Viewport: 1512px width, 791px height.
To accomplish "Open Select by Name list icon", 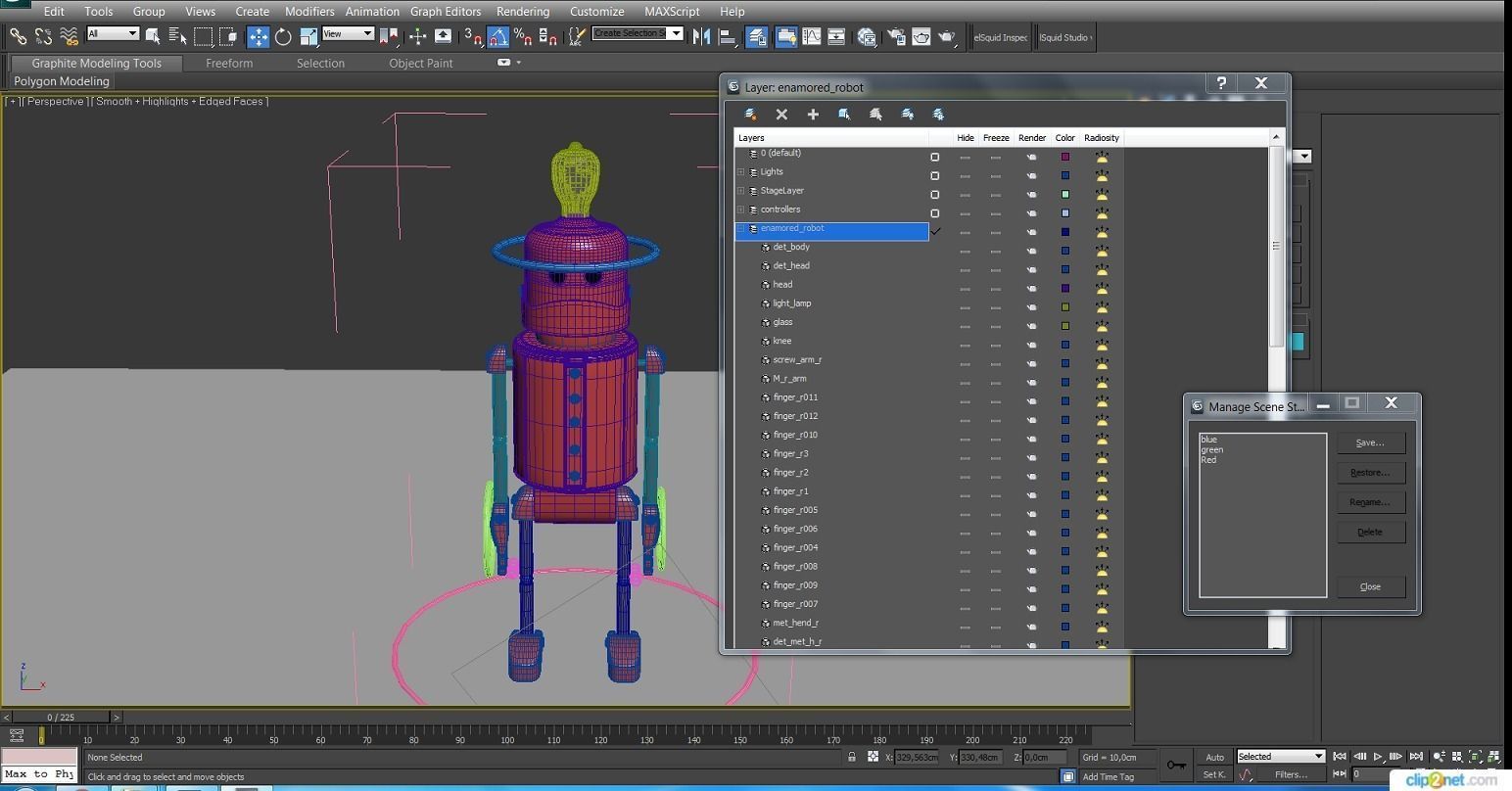I will 177,36.
